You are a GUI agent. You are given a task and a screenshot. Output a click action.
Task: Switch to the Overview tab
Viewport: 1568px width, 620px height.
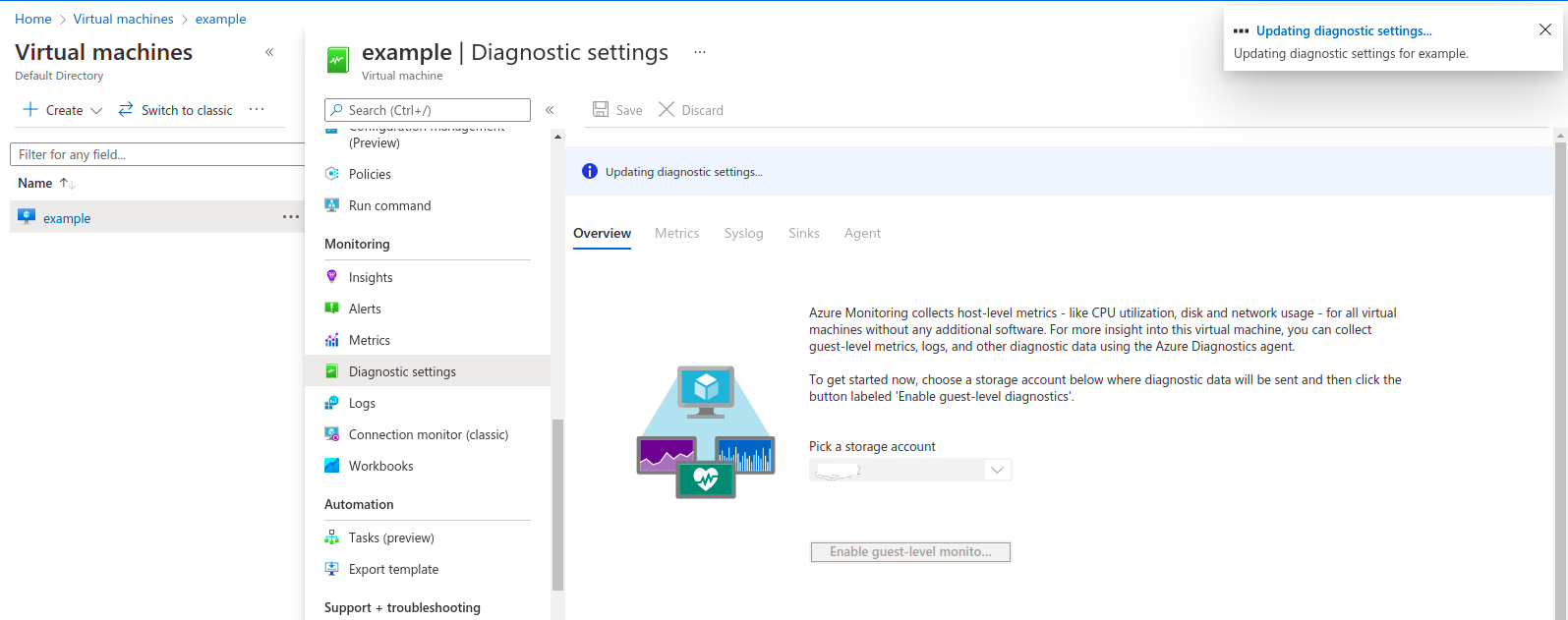602,233
